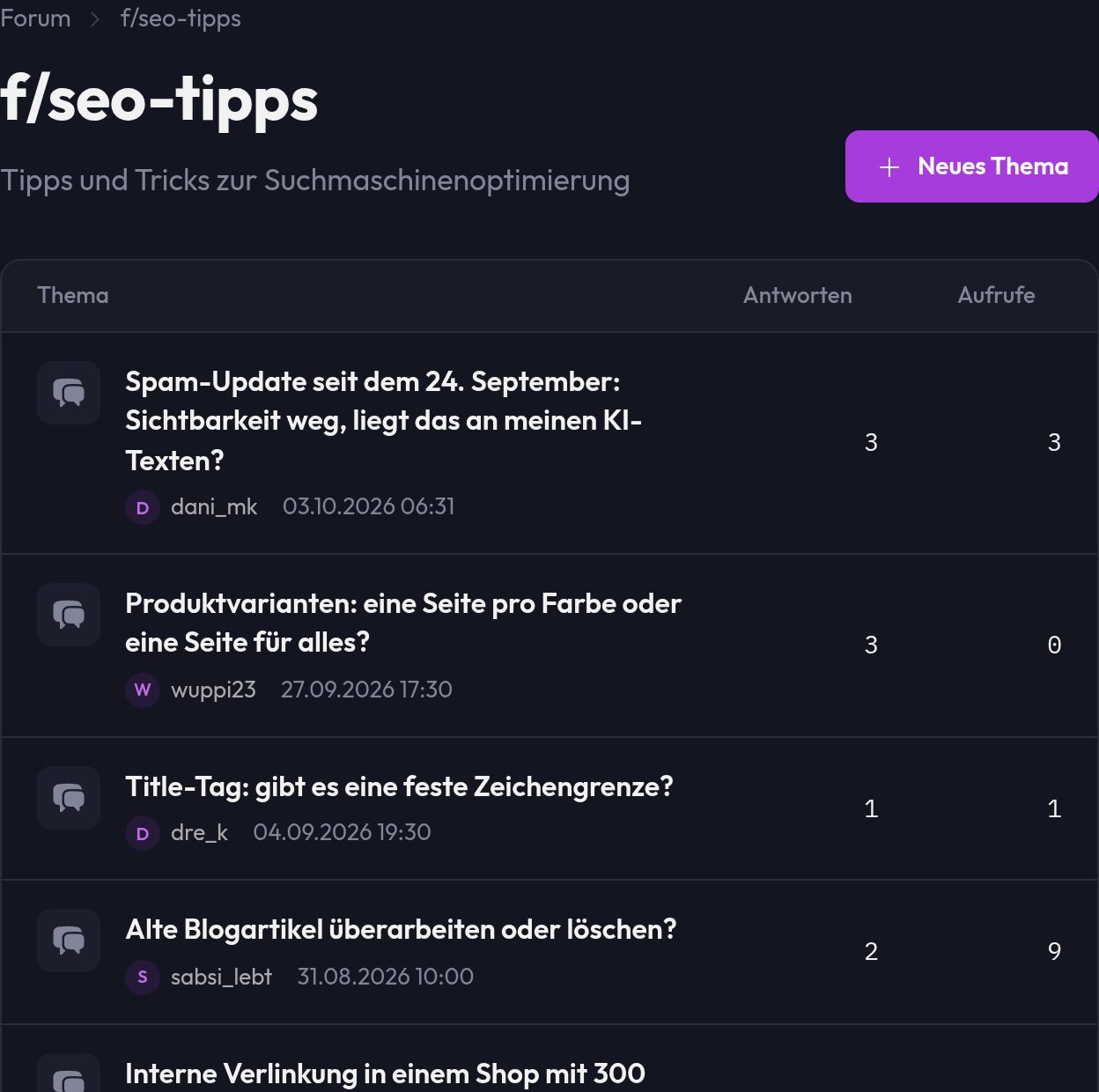Image resolution: width=1099 pixels, height=1092 pixels.
Task: Click timestamp 27.09.2026 17:30
Action: (366, 690)
